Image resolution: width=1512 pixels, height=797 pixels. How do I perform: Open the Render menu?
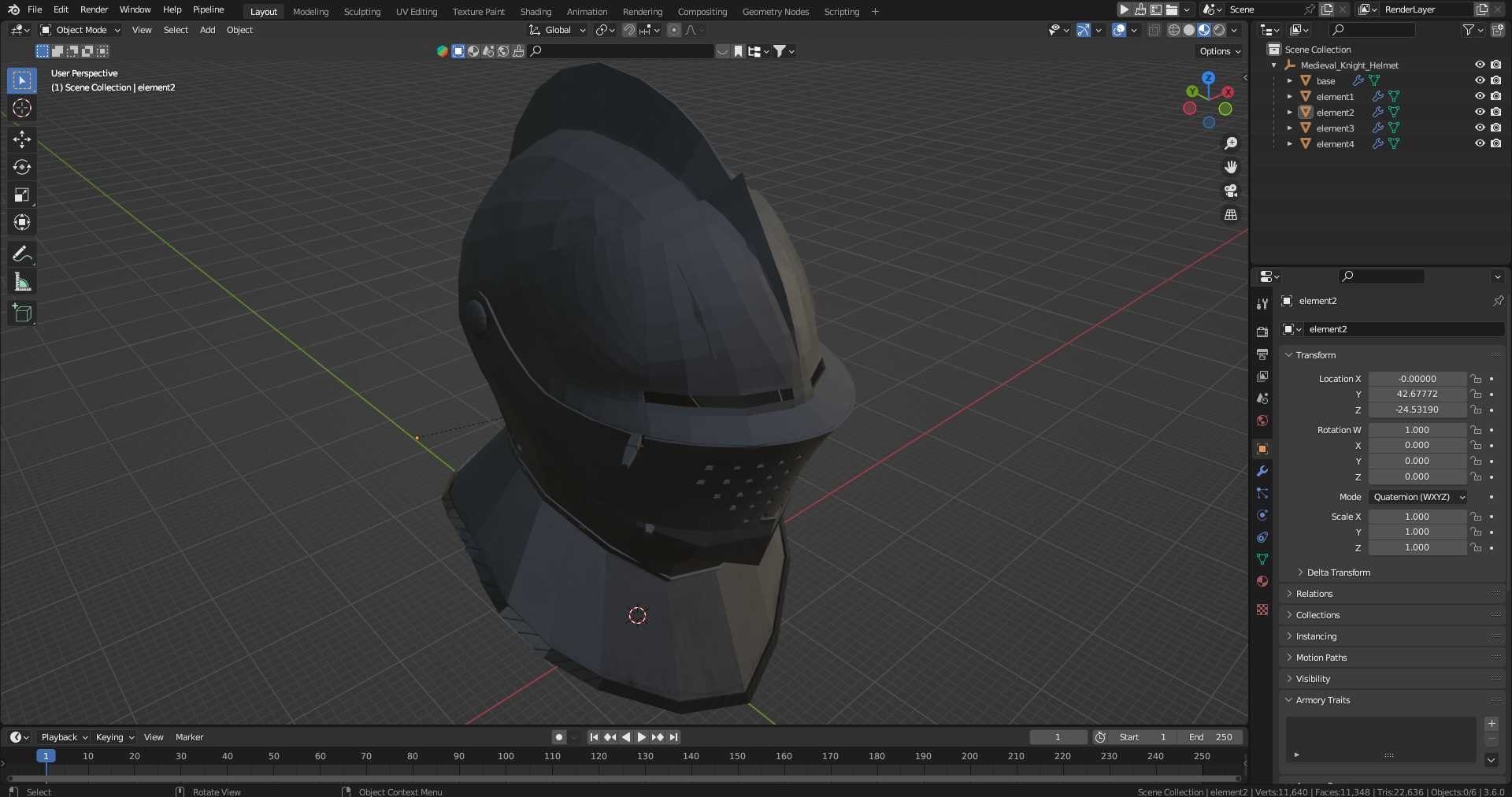coord(94,9)
